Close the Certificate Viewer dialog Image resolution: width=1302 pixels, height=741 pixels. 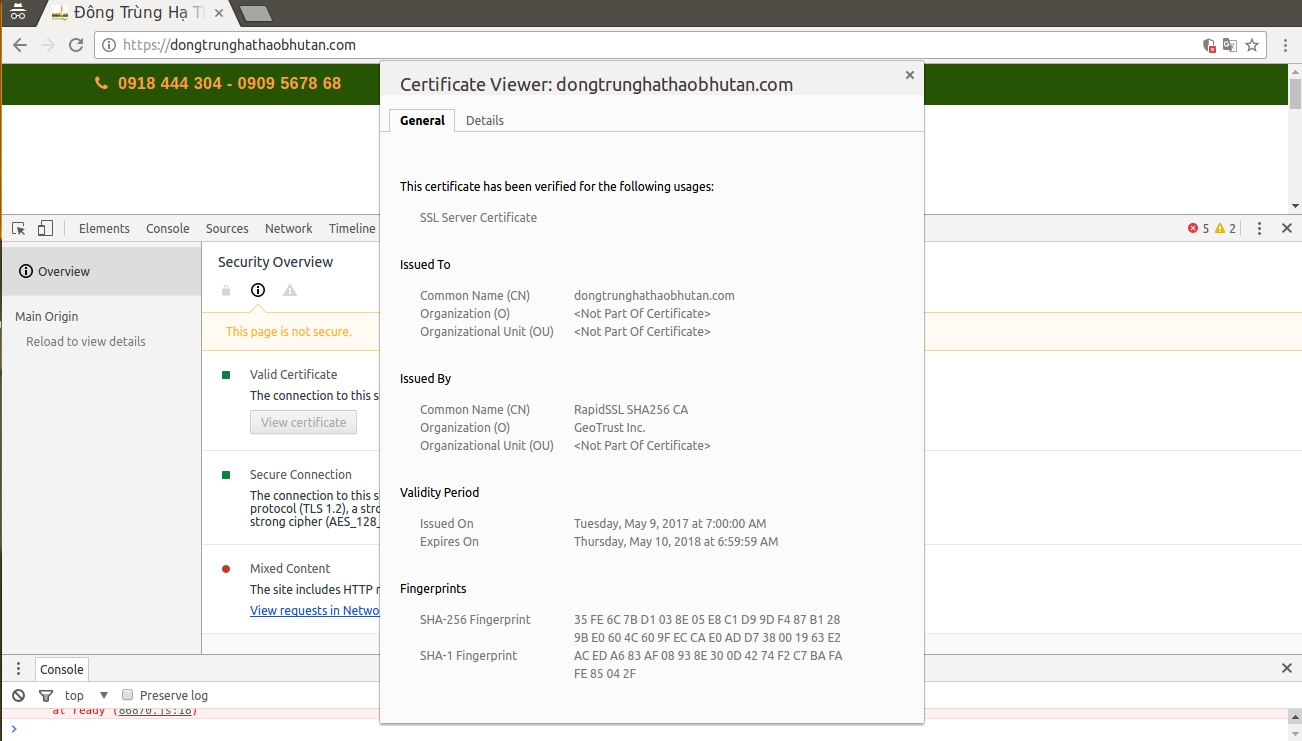(909, 75)
